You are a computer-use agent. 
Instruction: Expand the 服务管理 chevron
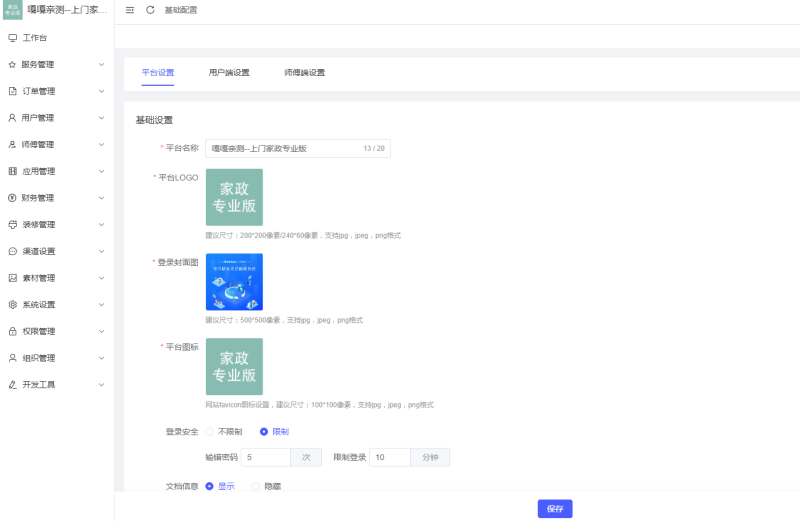point(102,64)
